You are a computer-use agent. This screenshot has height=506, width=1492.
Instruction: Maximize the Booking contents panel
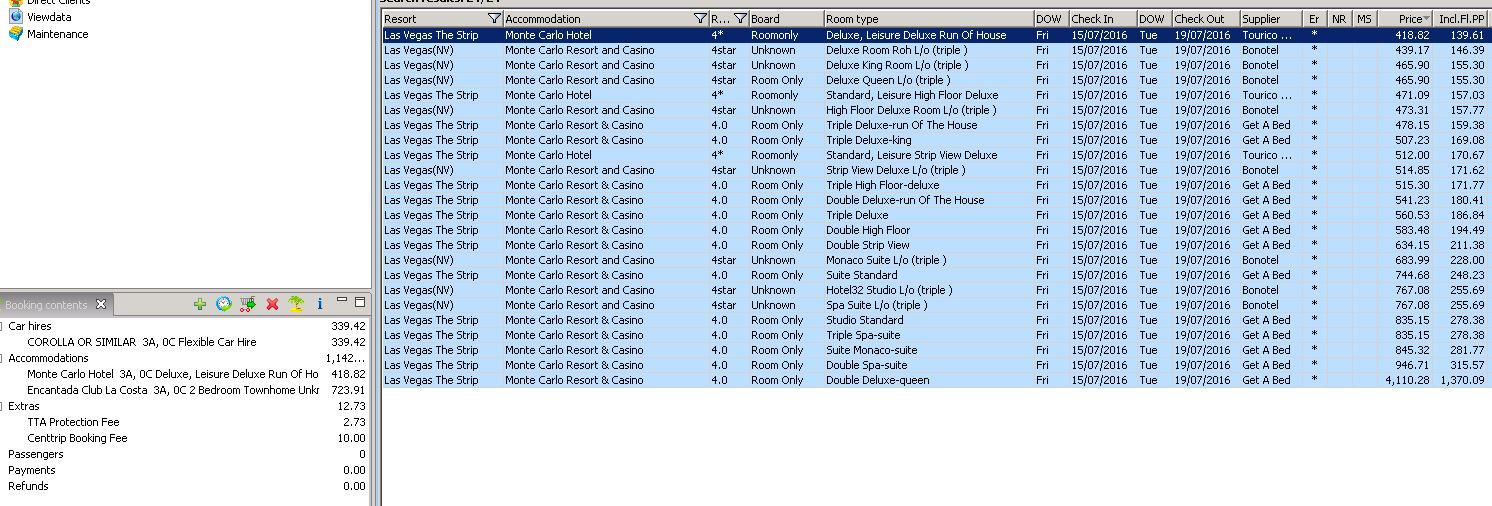pos(360,301)
